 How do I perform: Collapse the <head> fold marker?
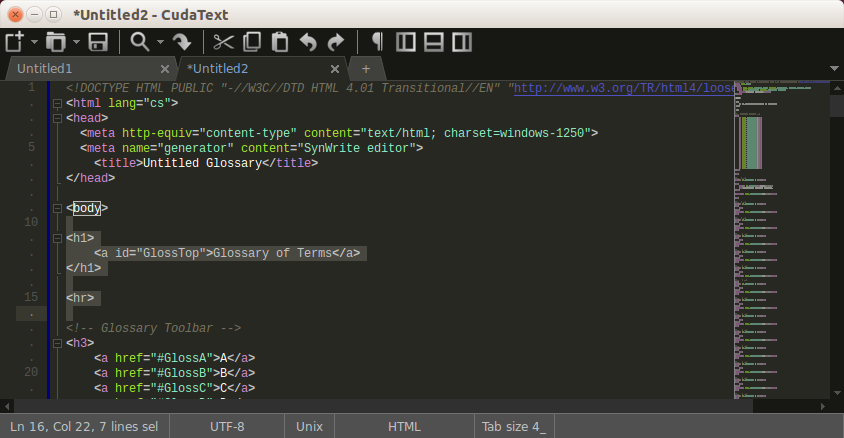point(58,118)
